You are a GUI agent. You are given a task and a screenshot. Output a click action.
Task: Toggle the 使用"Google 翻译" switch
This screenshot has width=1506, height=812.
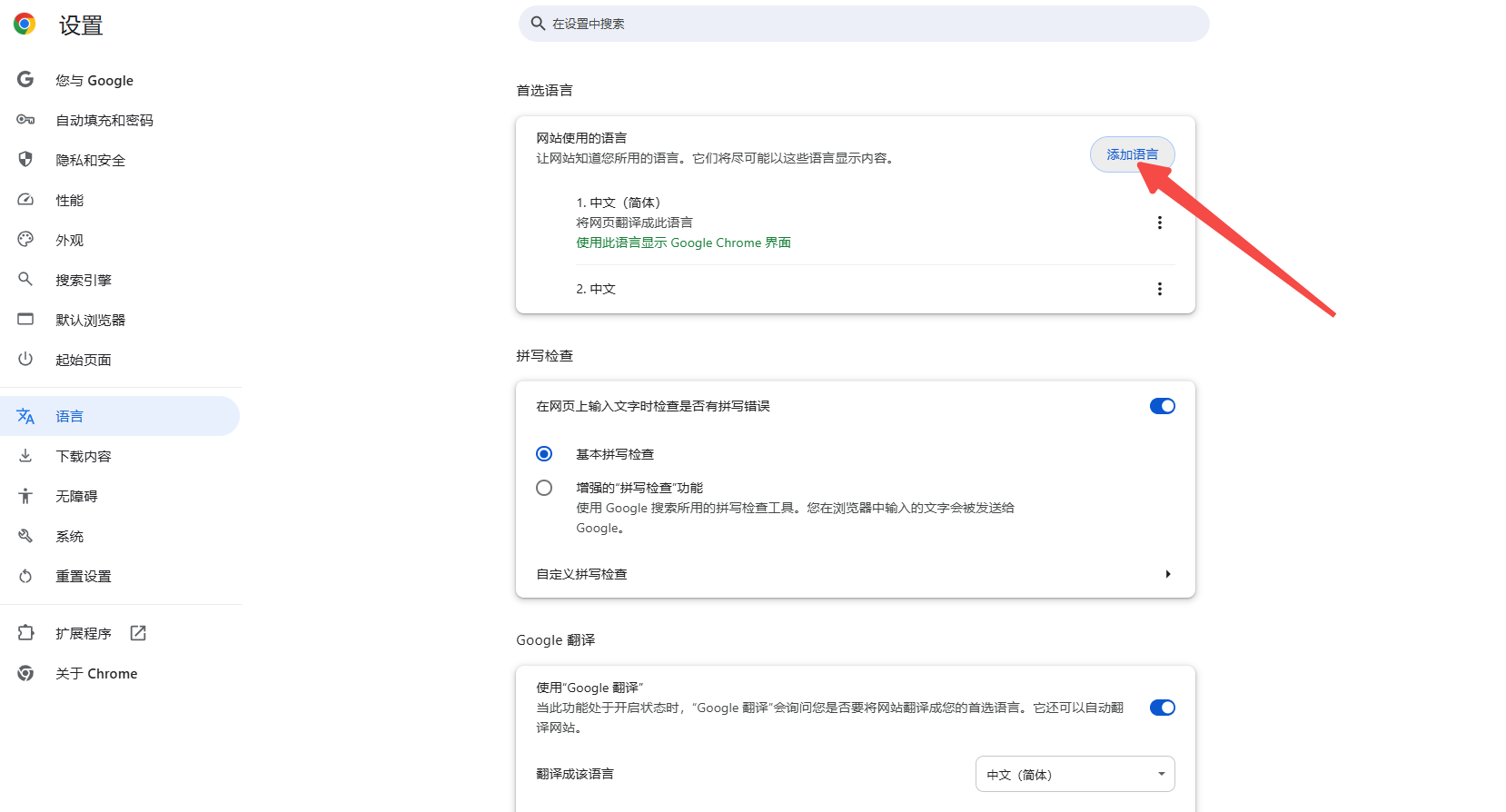[1163, 708]
